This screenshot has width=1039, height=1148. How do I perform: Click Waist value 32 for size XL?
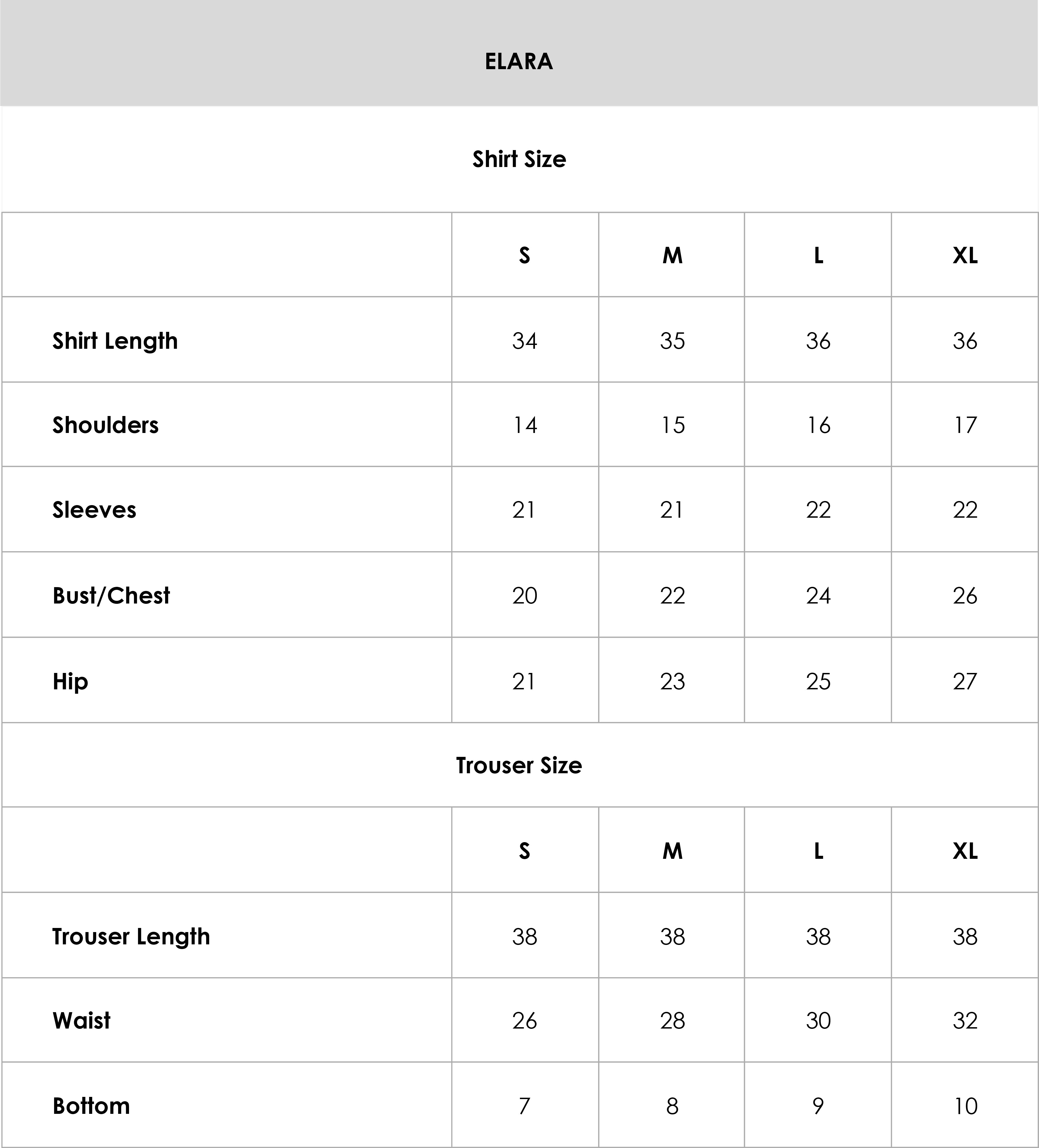point(965,1021)
